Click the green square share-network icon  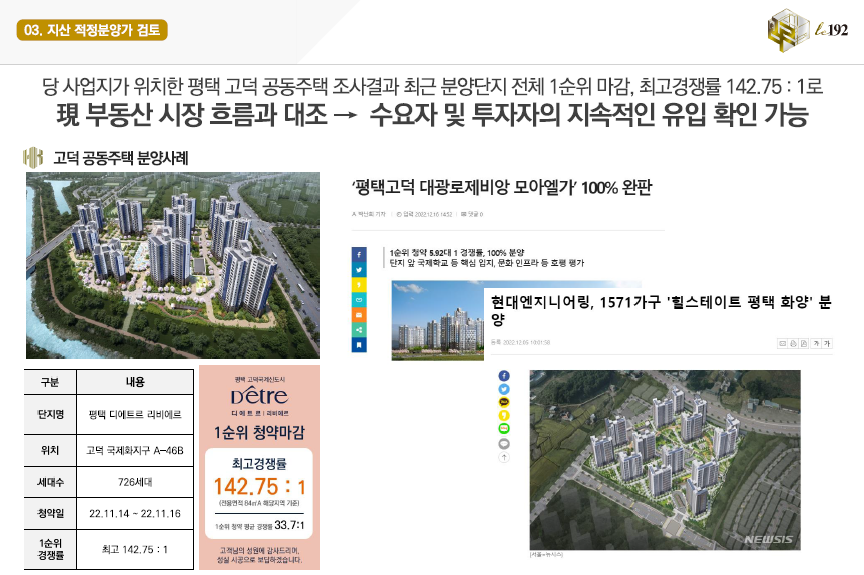click(x=359, y=329)
